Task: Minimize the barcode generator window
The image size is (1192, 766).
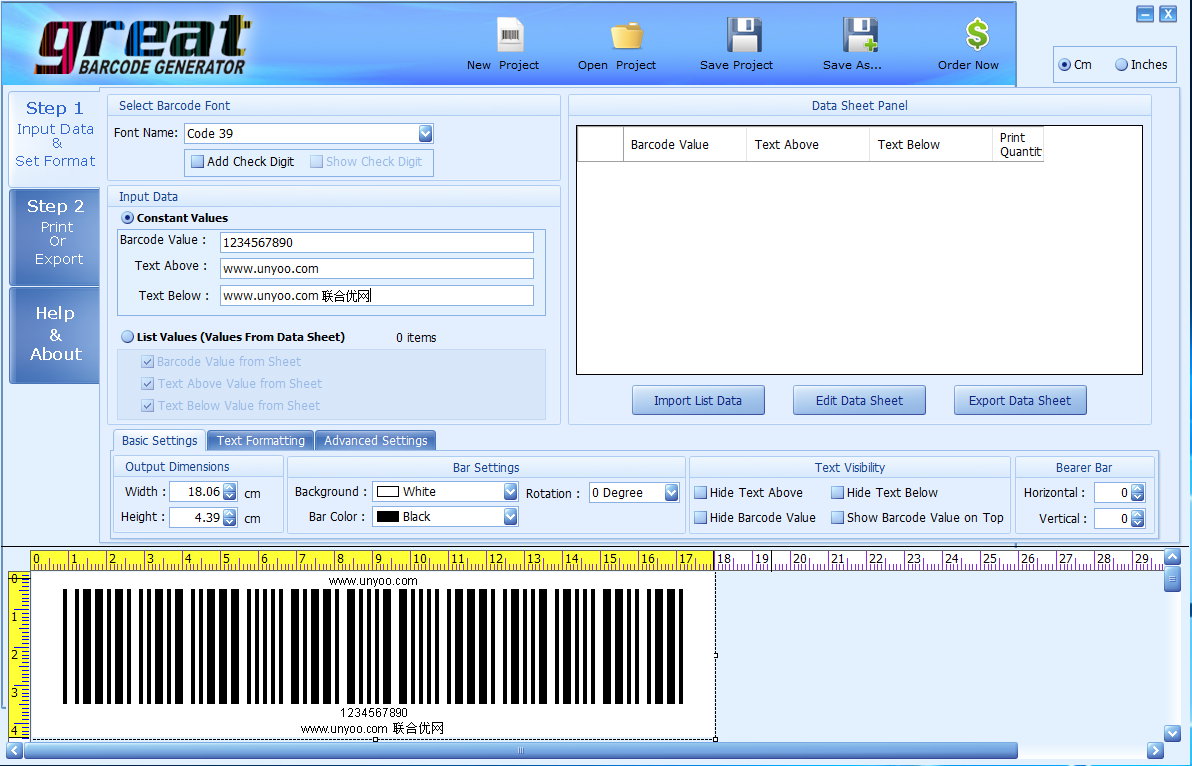Action: (x=1145, y=14)
